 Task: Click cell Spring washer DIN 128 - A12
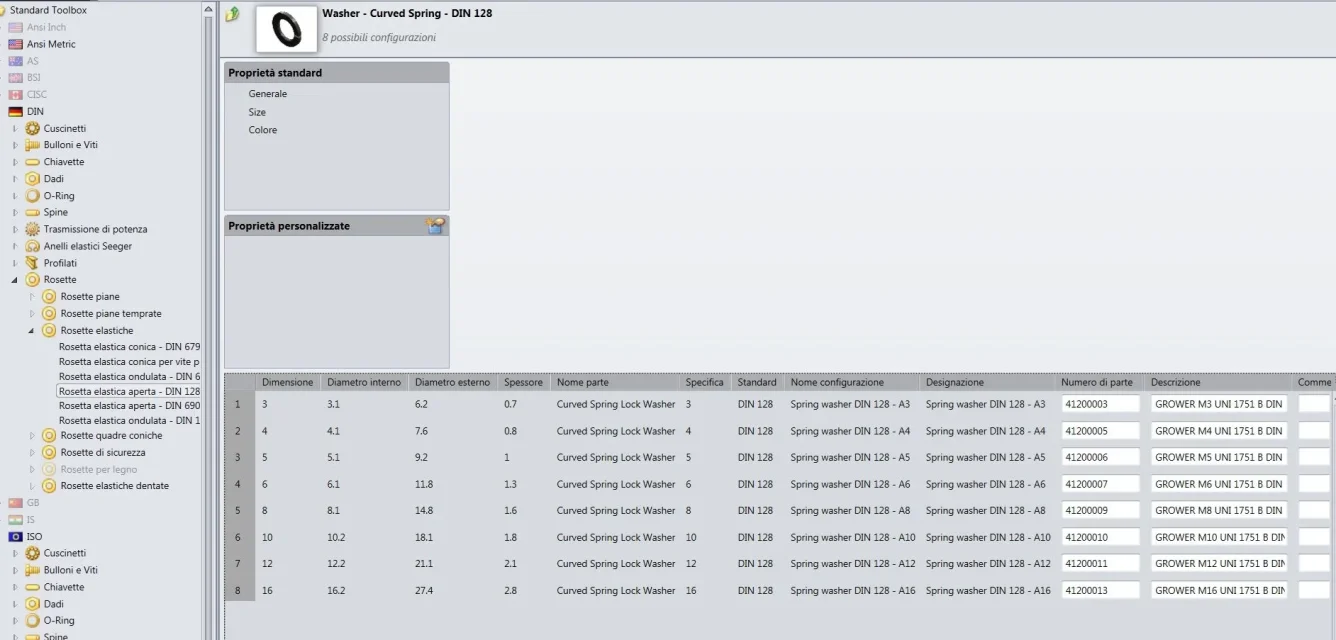tap(853, 564)
